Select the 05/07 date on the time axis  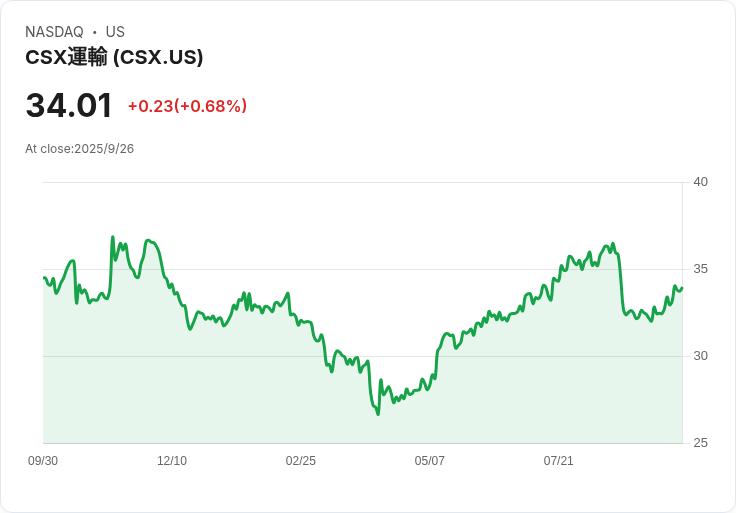[x=430, y=461]
